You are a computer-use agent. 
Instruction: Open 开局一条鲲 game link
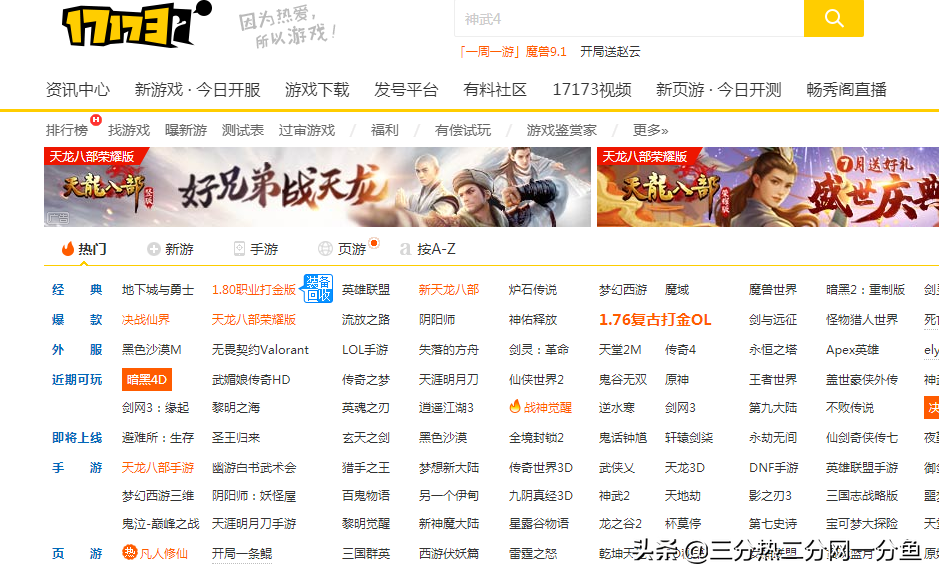[242, 553]
